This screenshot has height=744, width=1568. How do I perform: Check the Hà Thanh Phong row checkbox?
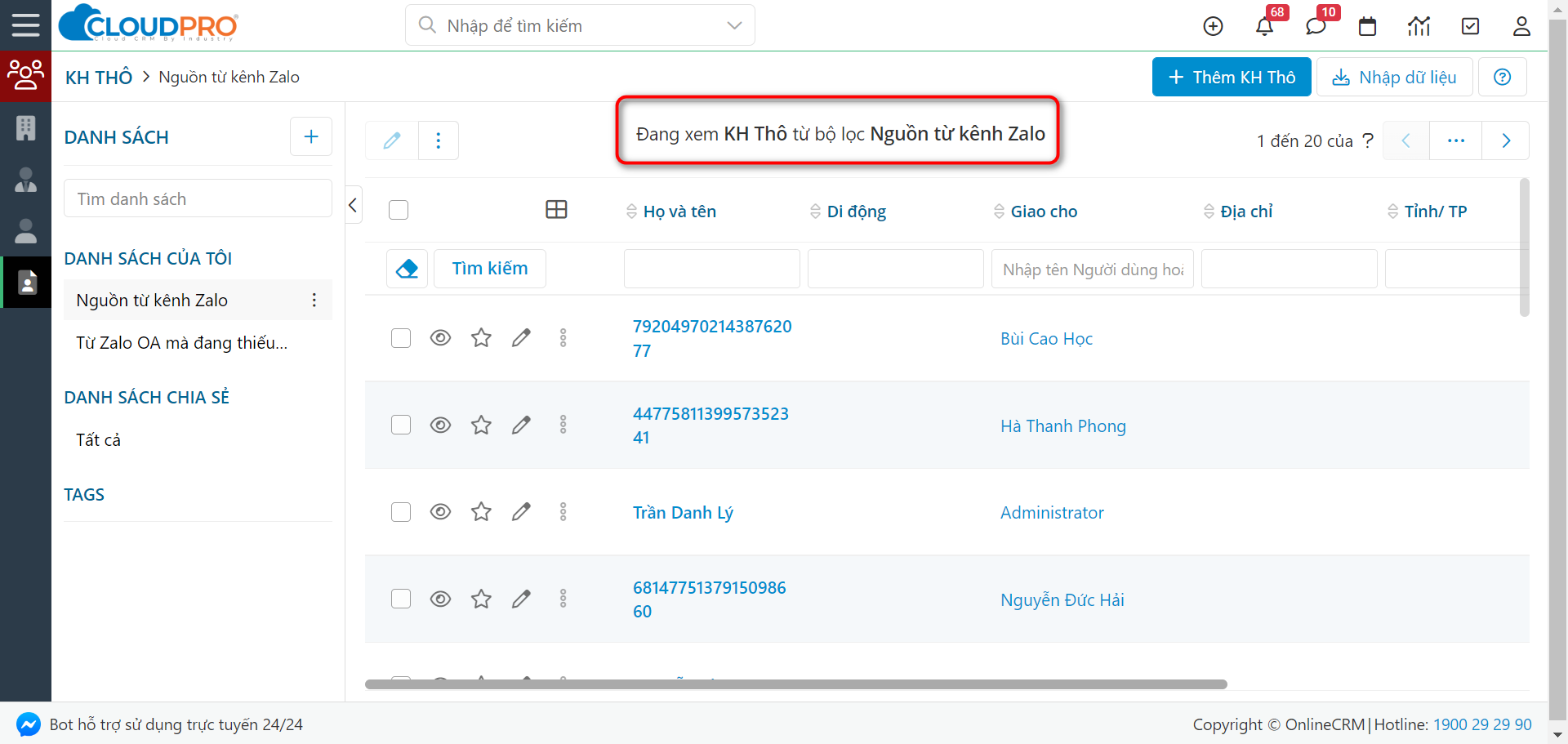point(401,425)
